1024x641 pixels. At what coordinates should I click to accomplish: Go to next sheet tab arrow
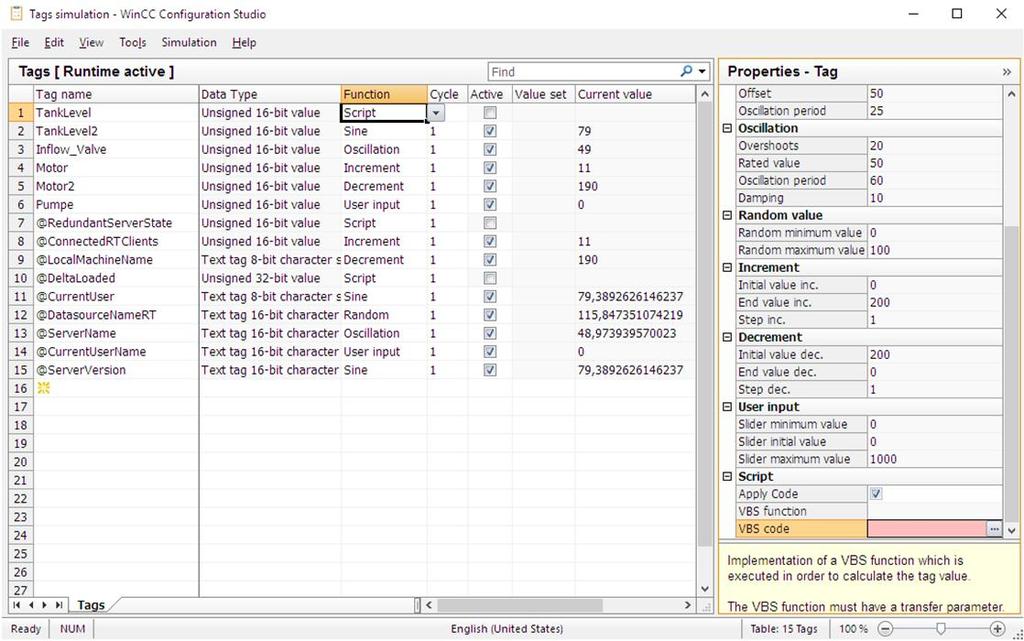point(44,605)
